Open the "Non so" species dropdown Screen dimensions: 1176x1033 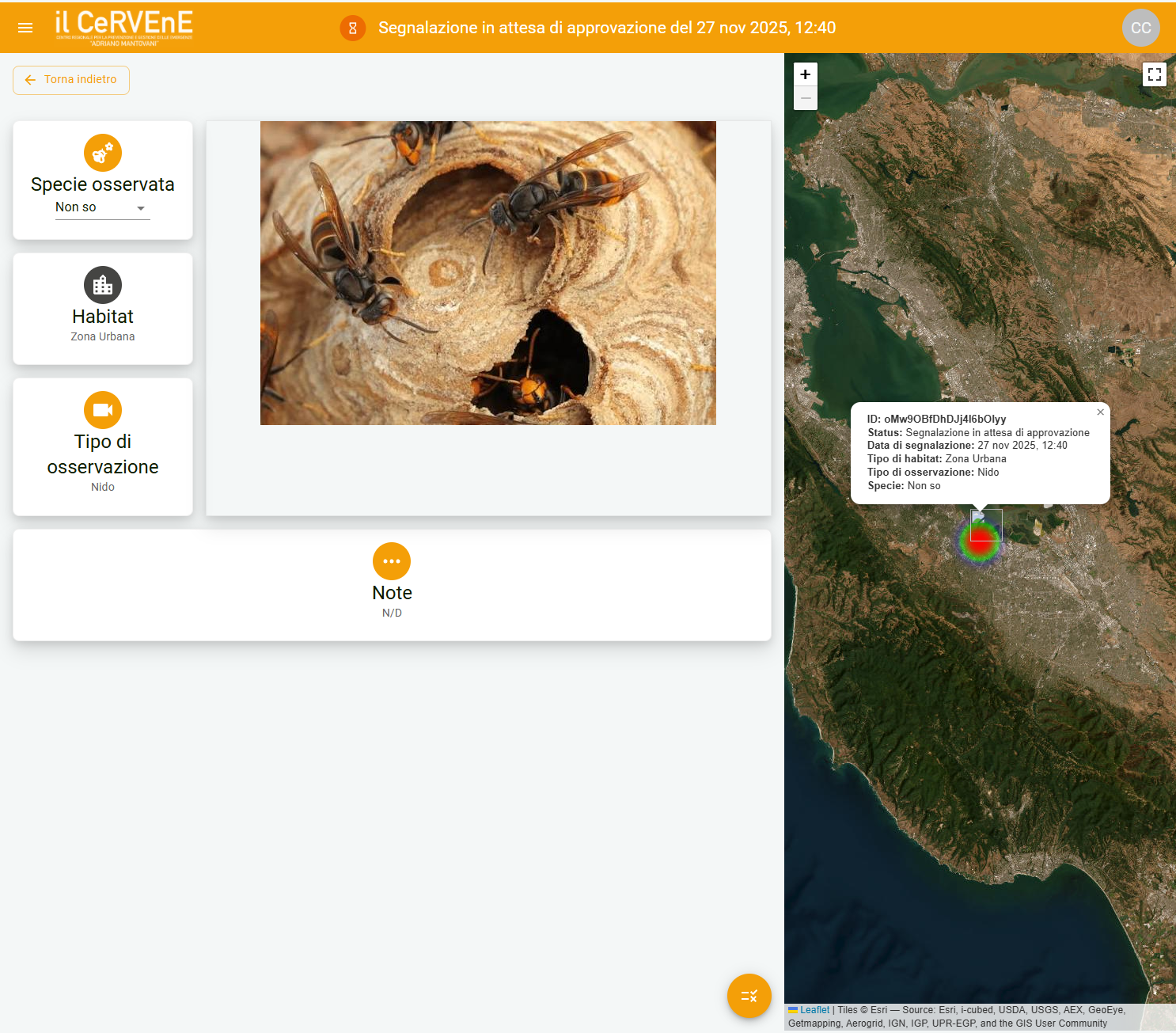(x=102, y=207)
